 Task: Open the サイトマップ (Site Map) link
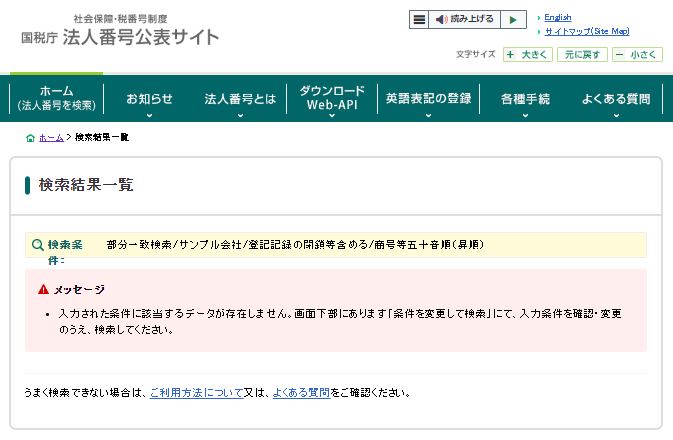click(587, 31)
